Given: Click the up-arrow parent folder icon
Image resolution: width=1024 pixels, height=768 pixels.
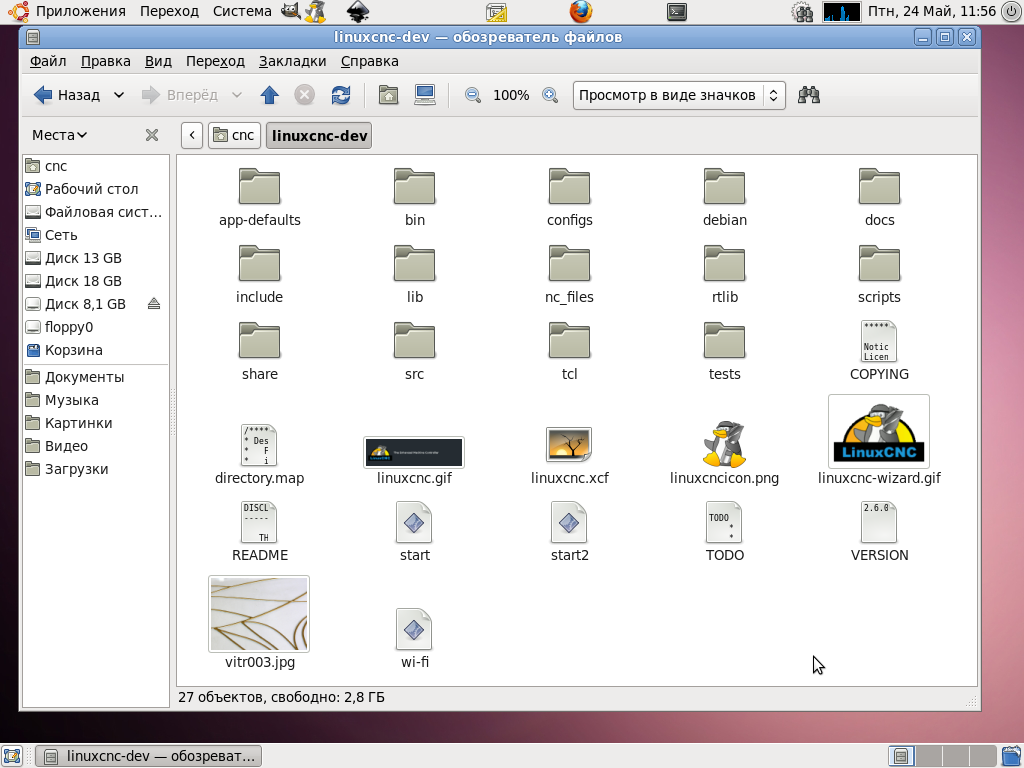Looking at the screenshot, I should click(x=269, y=95).
